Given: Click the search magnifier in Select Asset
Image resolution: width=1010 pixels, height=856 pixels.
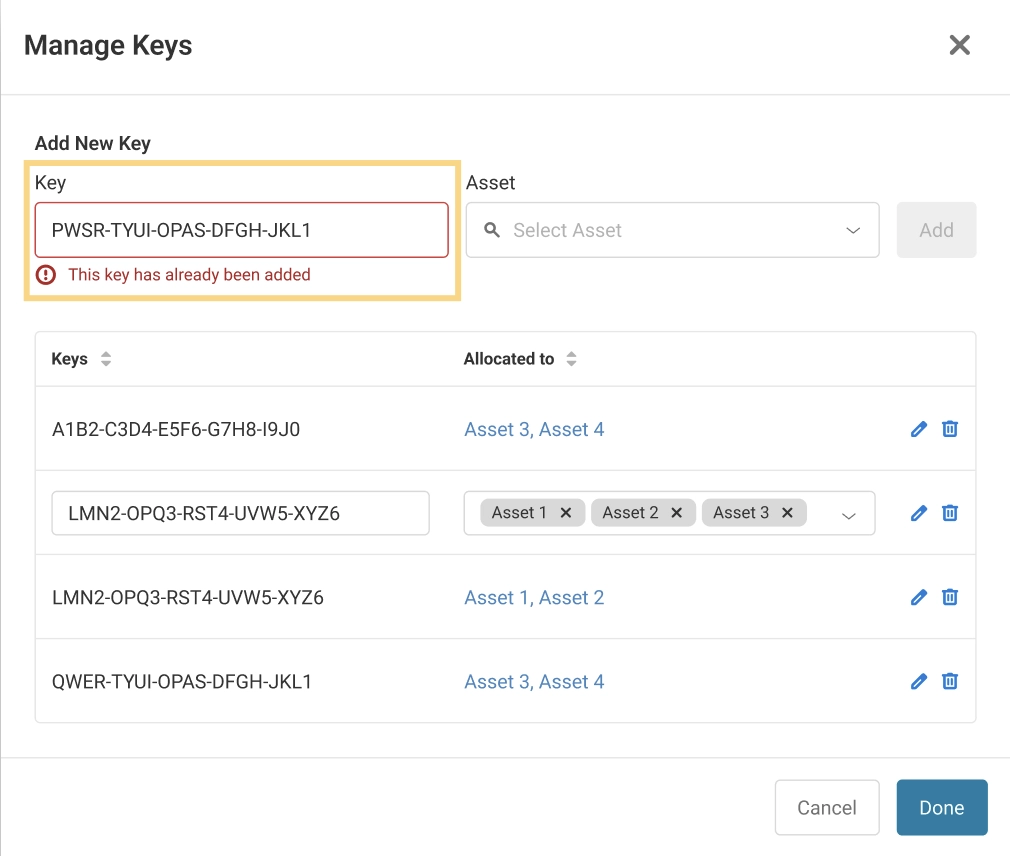Looking at the screenshot, I should (x=491, y=230).
